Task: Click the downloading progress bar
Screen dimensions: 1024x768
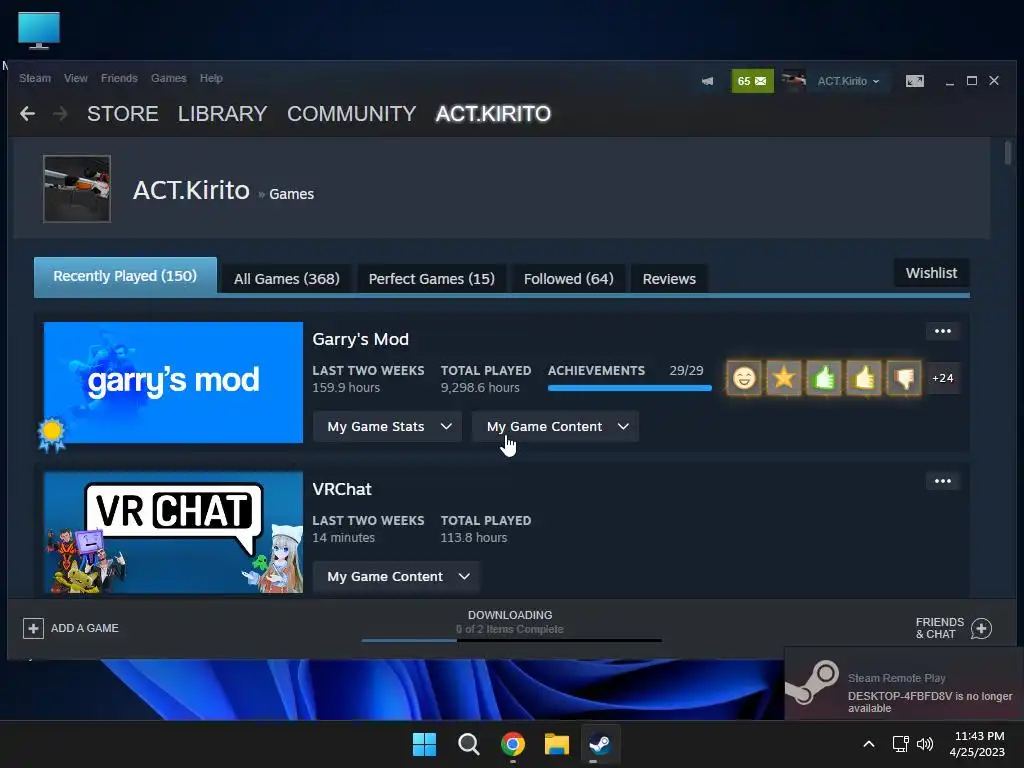Action: click(x=511, y=641)
